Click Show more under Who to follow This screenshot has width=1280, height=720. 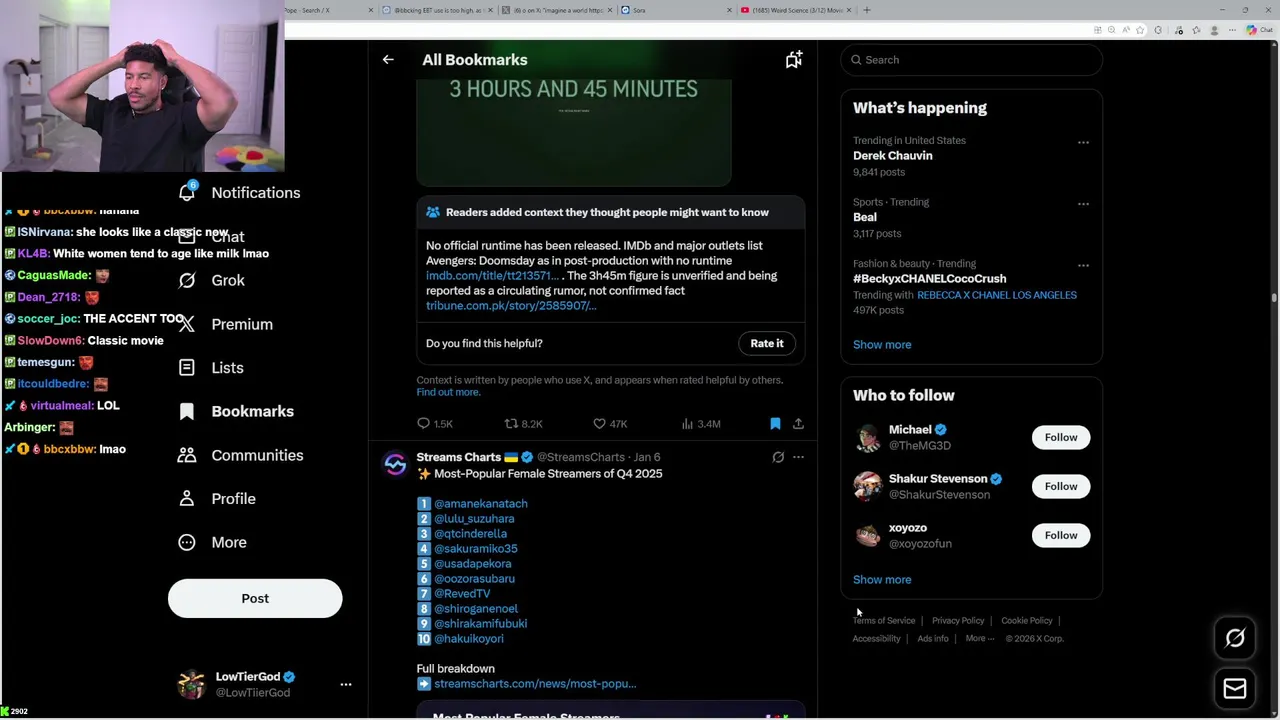point(882,580)
